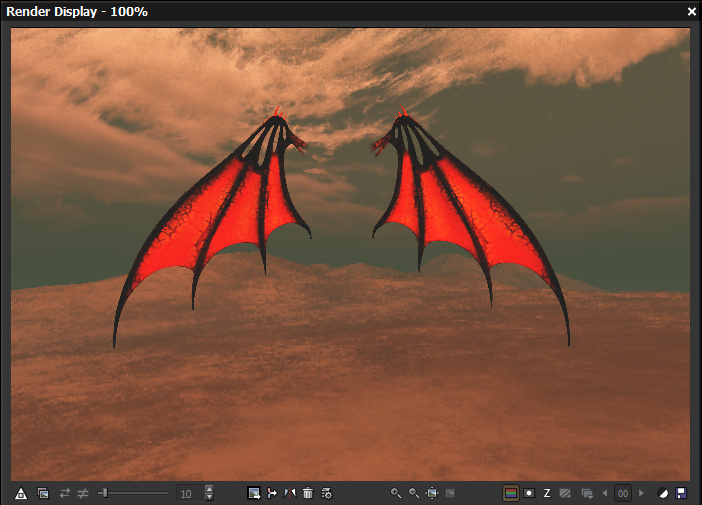Toggle the render region select button
The height and width of the screenshot is (505, 702).
coord(254,493)
